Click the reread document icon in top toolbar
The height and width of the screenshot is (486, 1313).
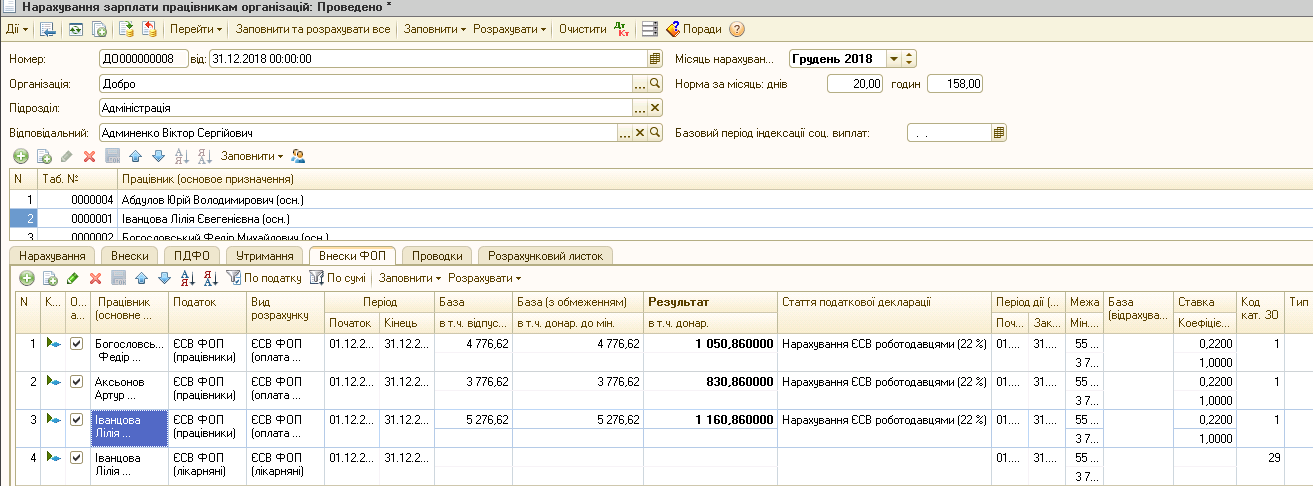pyautogui.click(x=76, y=29)
